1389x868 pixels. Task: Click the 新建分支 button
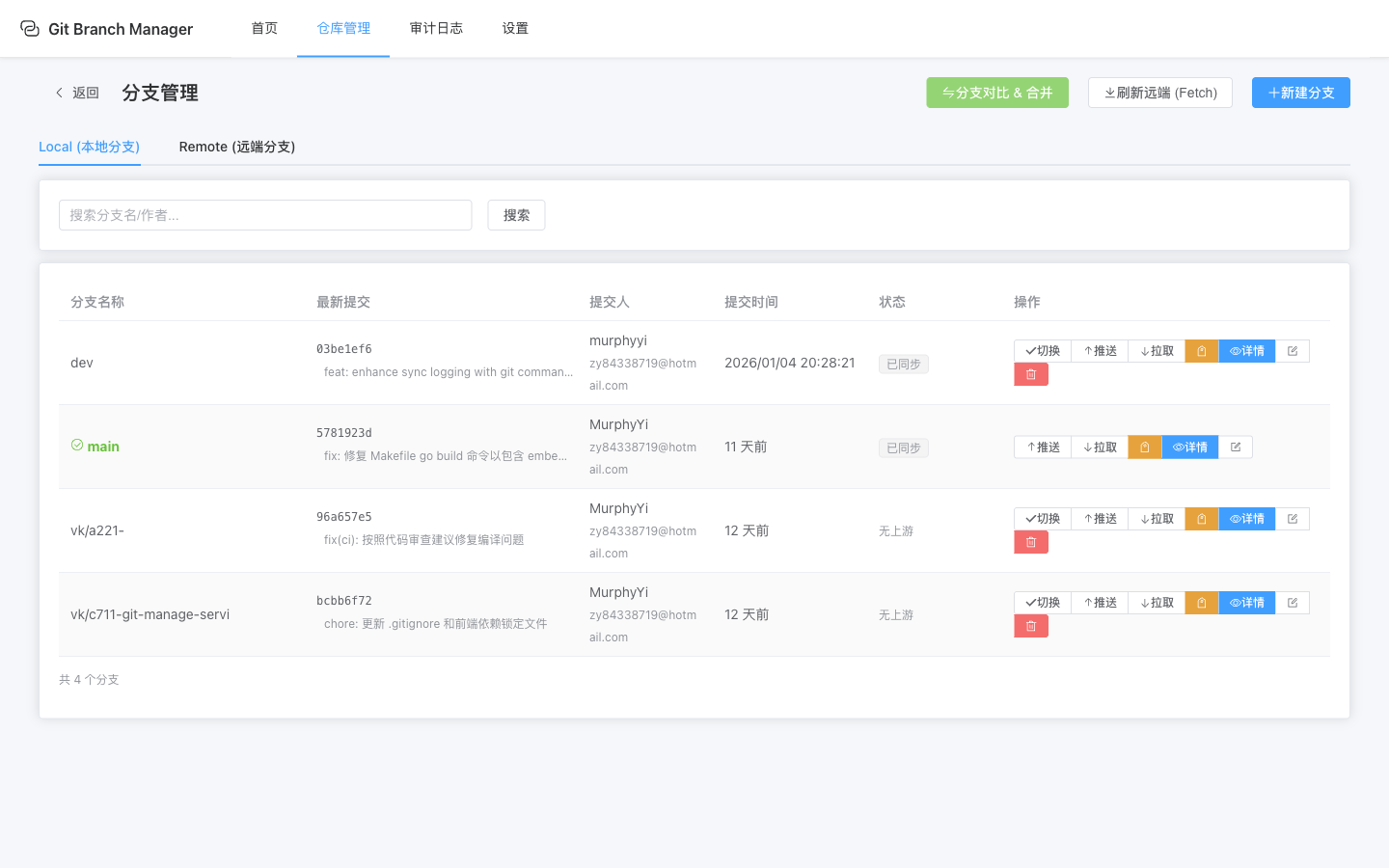tap(1300, 92)
